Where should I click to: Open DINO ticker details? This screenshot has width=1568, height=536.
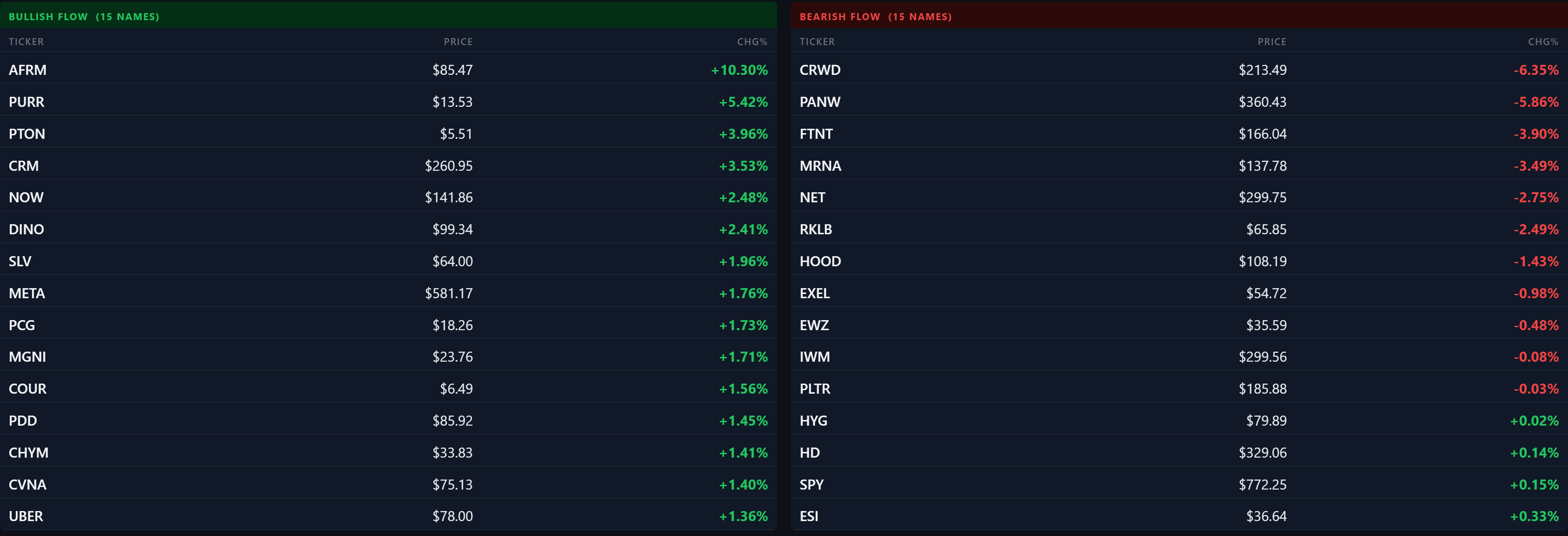coord(26,229)
